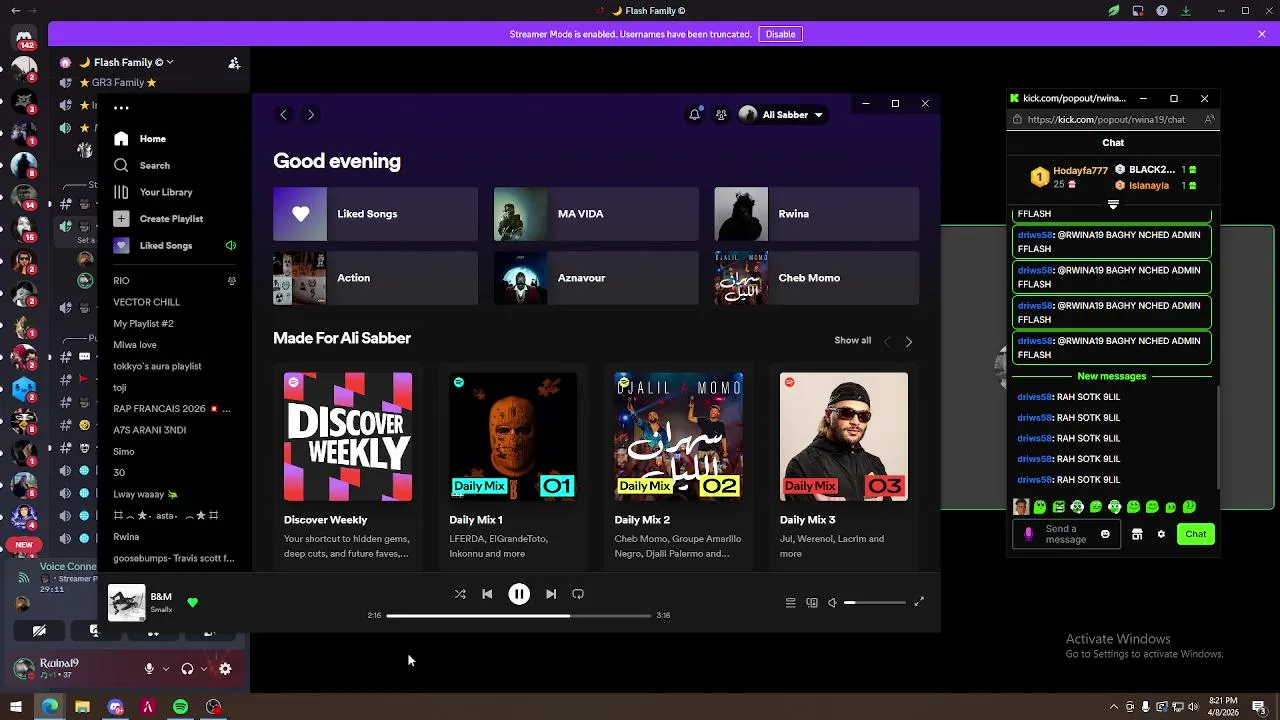Open the MA VIDA shortcut tile

596,214
